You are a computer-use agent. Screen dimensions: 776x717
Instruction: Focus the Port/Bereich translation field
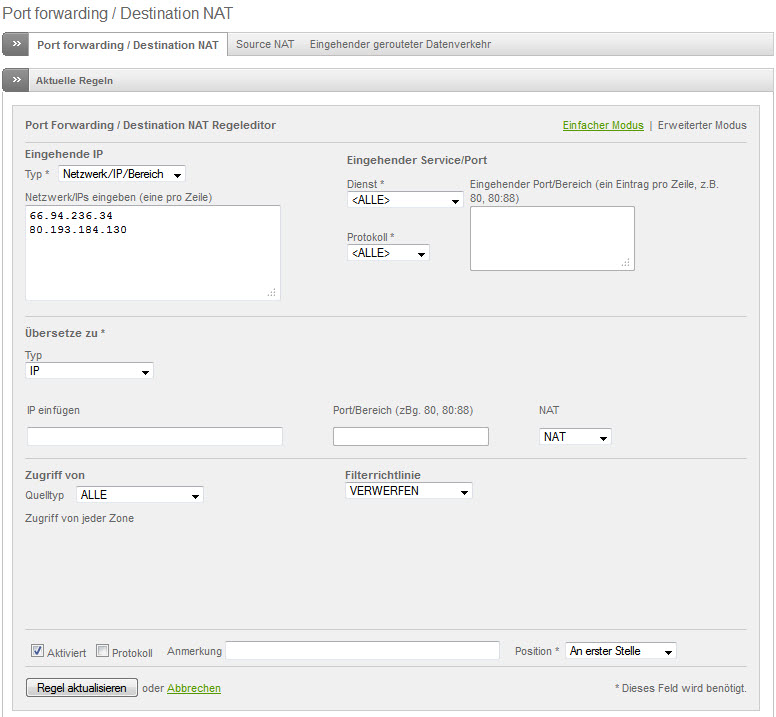410,437
